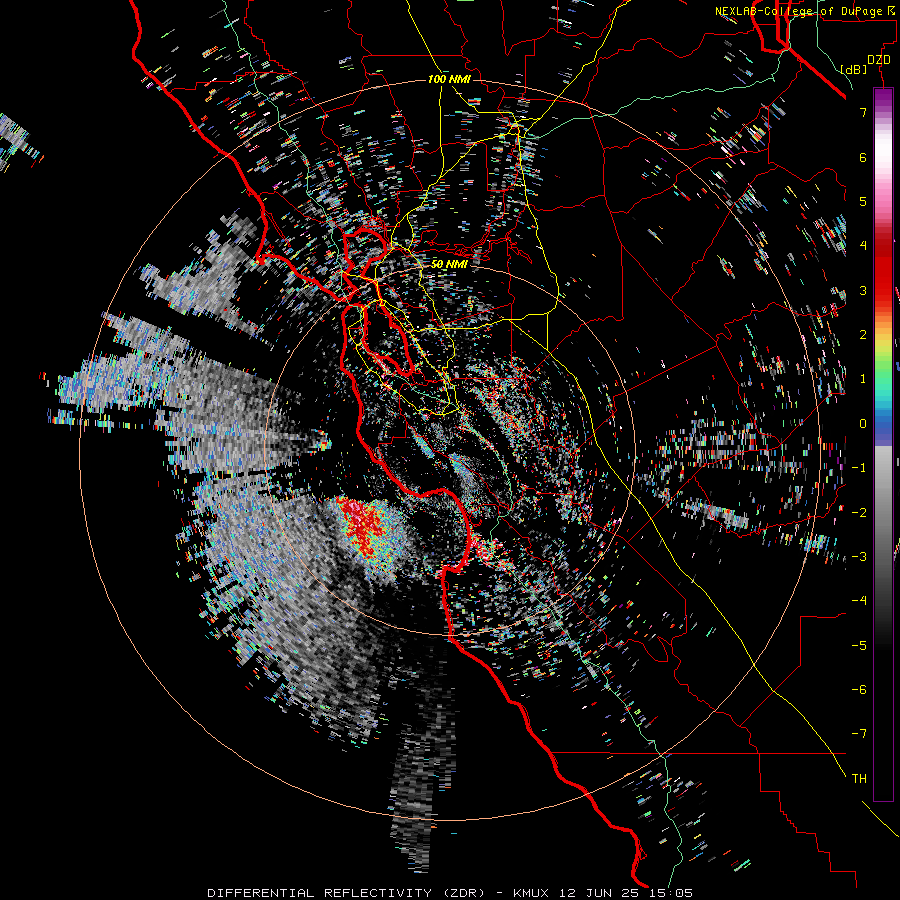The width and height of the screenshot is (900, 900).
Task: Pick the "-4" scale value
Action: coord(859,600)
